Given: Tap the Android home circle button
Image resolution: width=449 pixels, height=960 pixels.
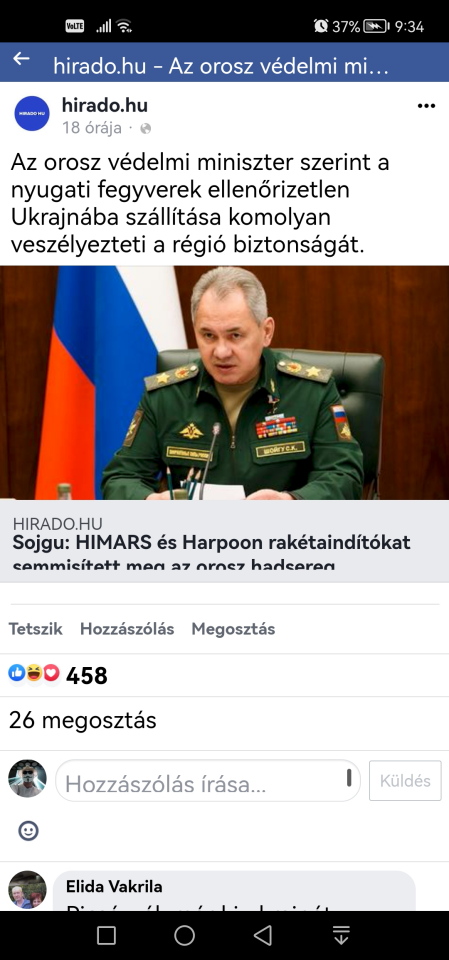Looking at the screenshot, I should [x=184, y=935].
